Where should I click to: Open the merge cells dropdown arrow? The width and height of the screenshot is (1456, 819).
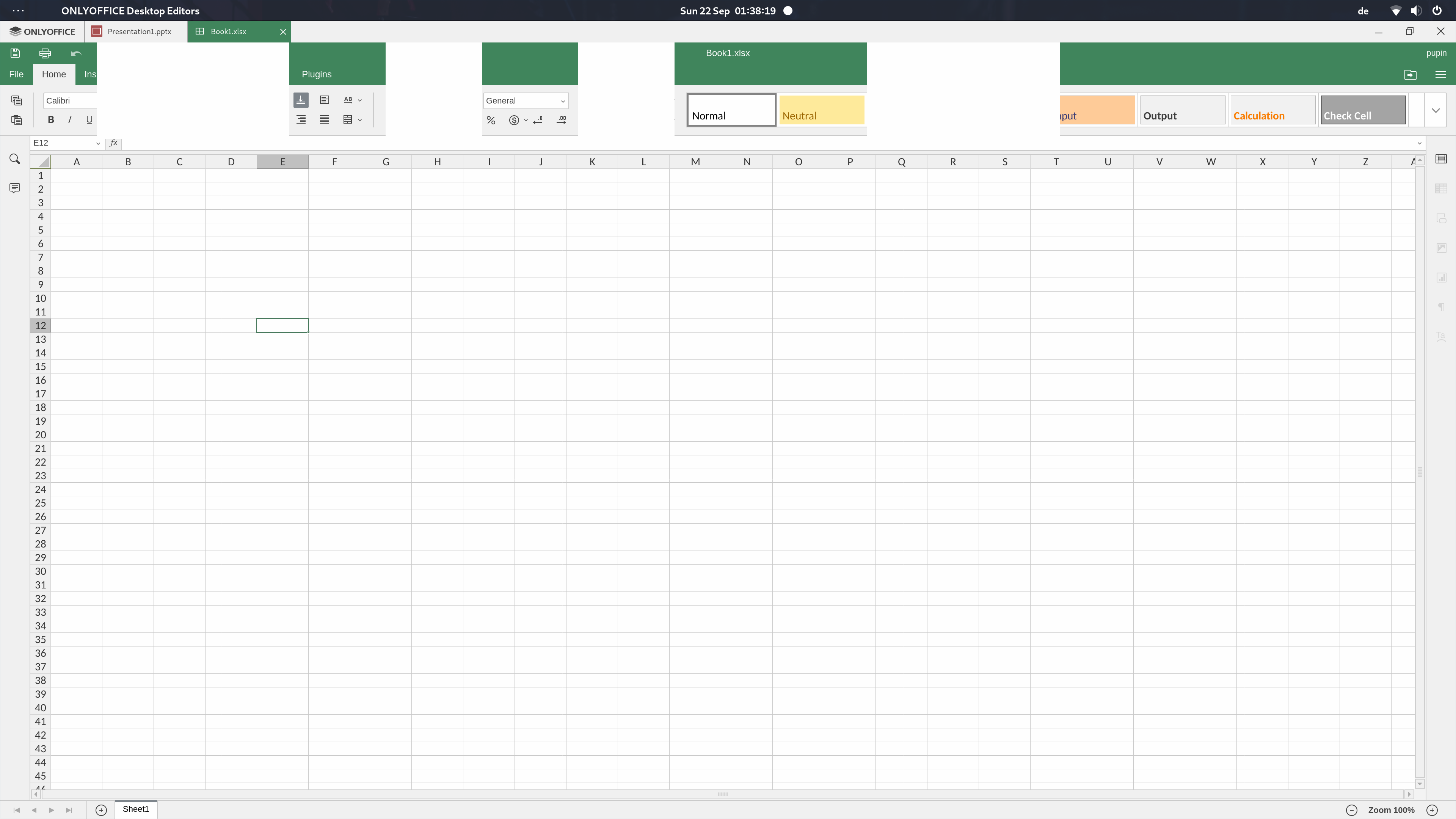coord(359,120)
